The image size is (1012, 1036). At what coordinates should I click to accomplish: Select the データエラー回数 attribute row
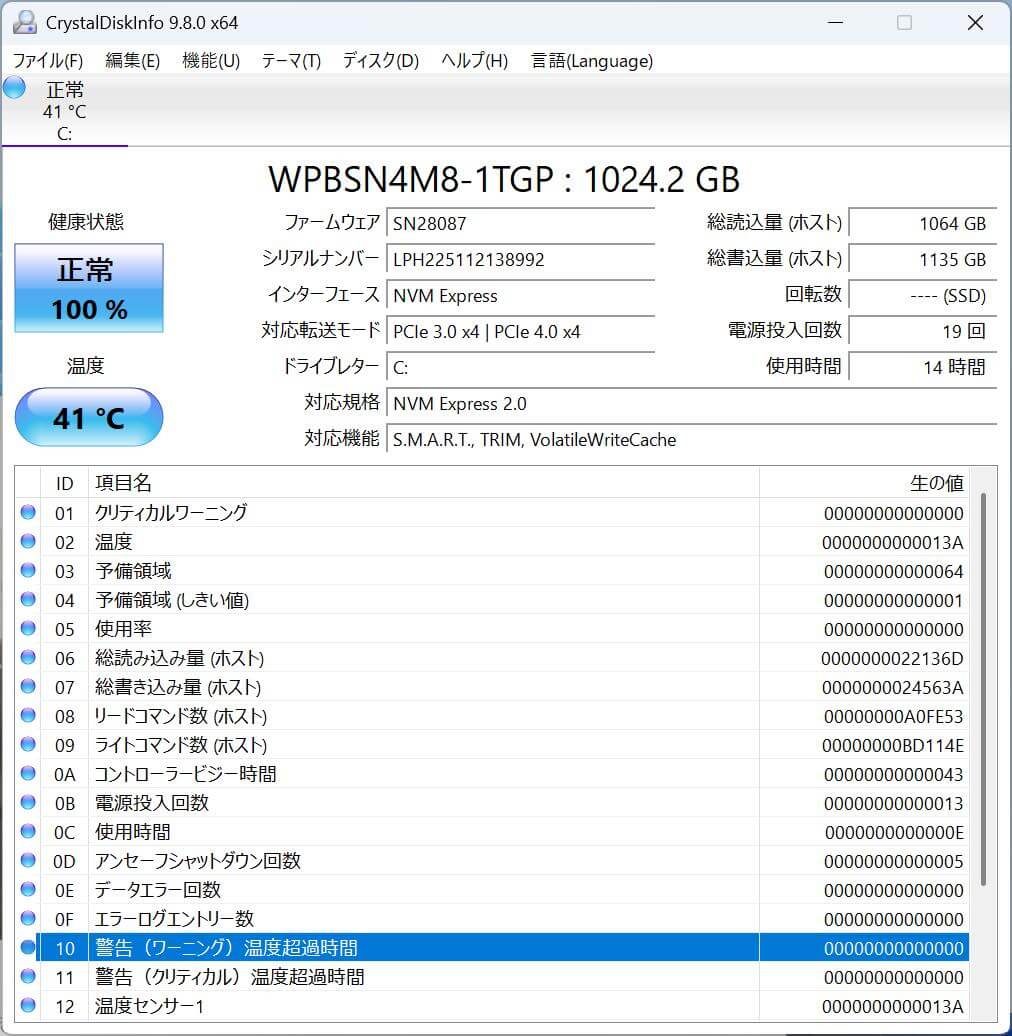300,890
